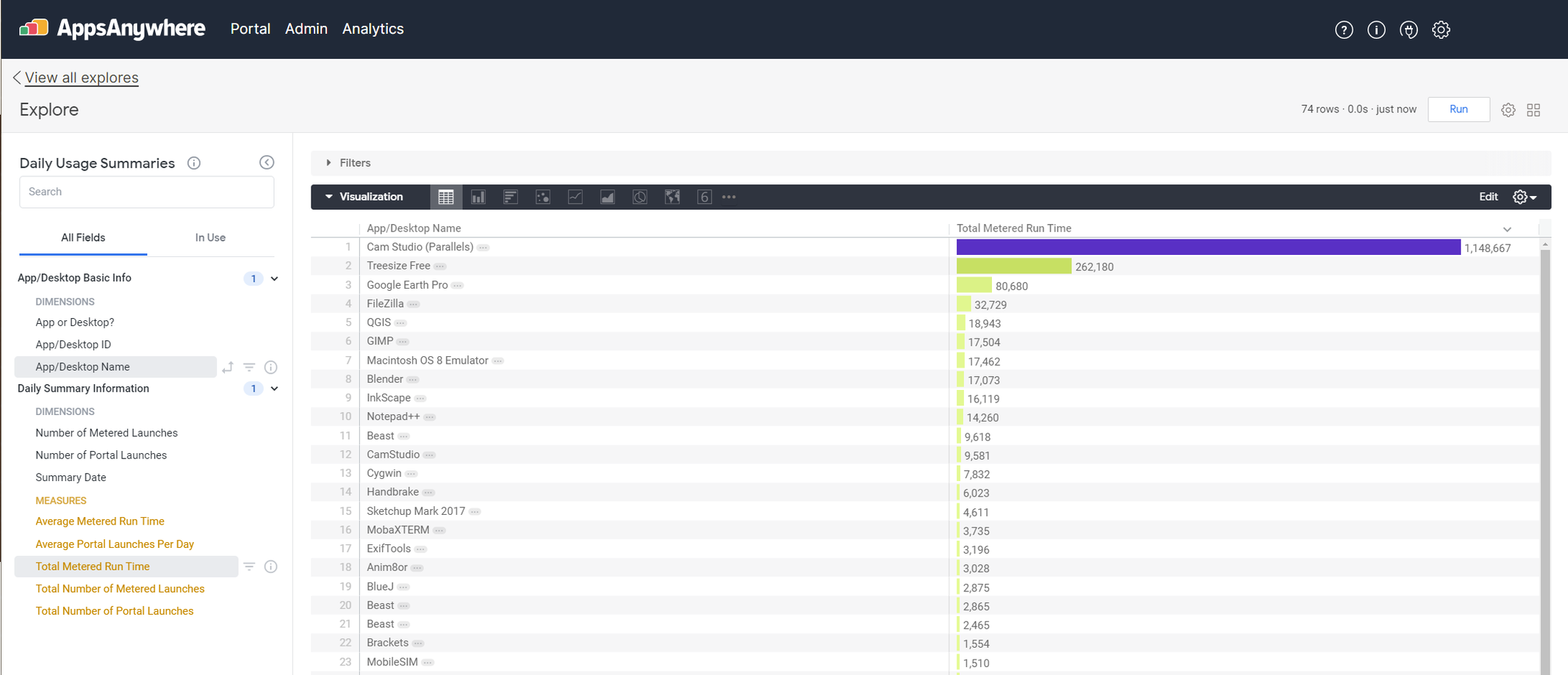Select the App or Desktop? dimension
1568x675 pixels.
coord(75,322)
